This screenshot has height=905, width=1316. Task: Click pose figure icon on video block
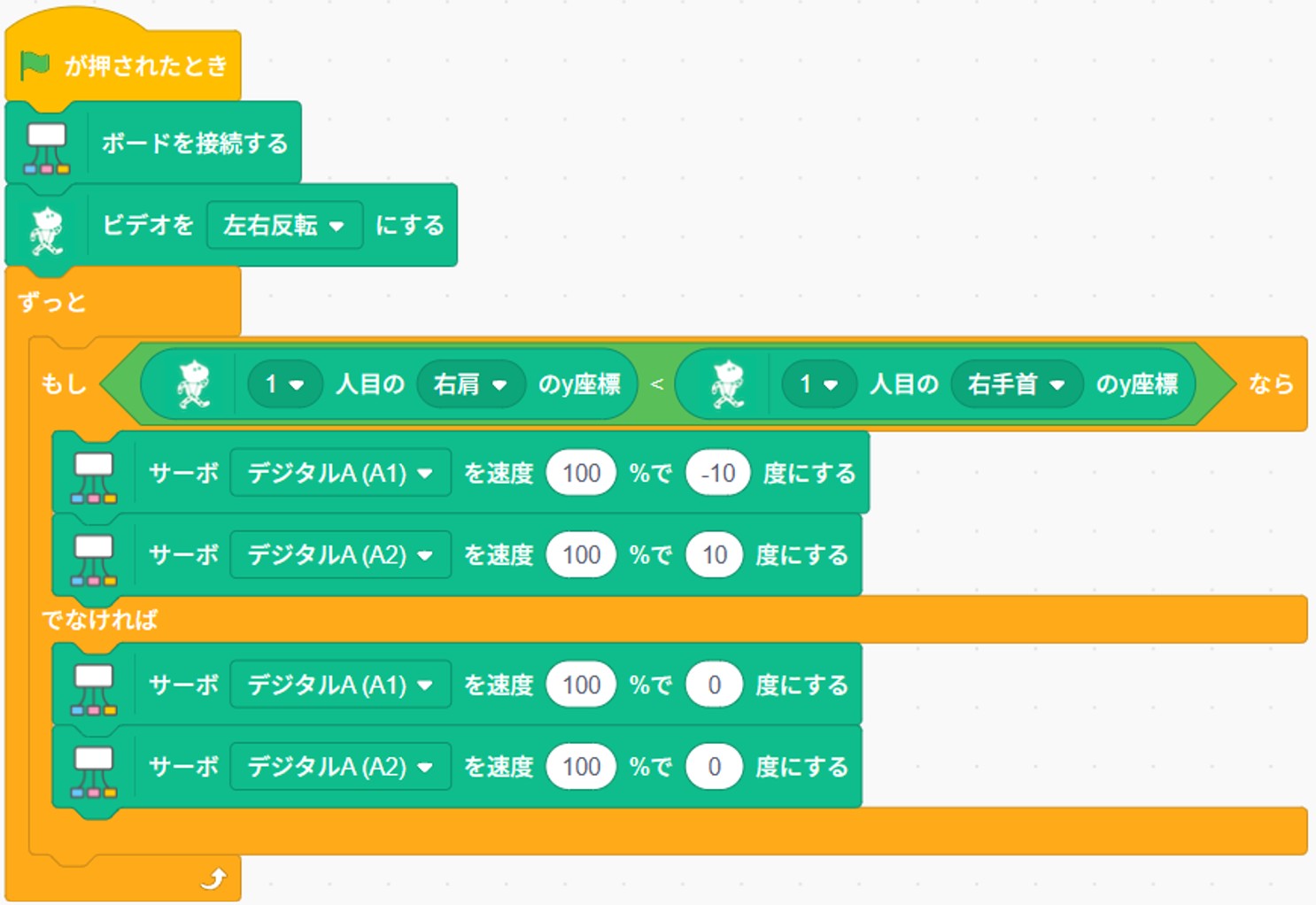pos(47,228)
